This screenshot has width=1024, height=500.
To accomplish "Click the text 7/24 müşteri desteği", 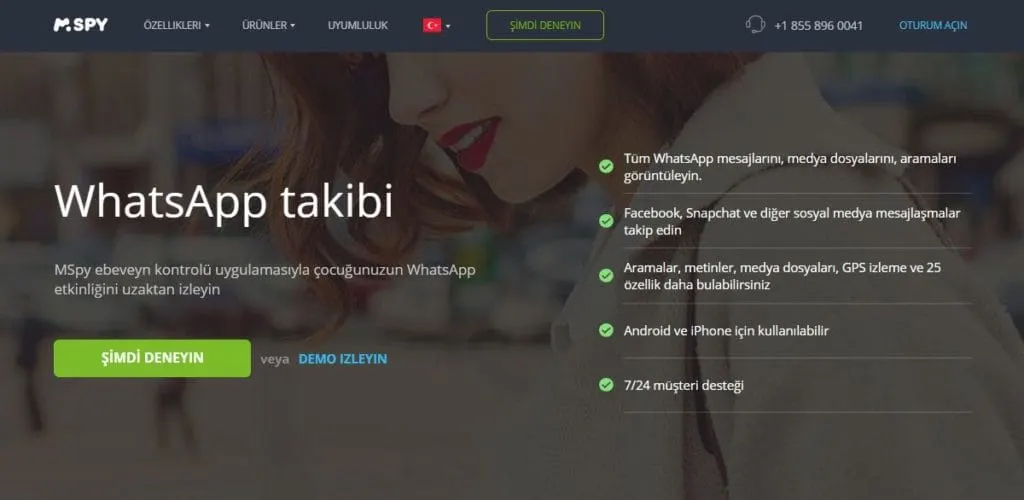I will 684,385.
